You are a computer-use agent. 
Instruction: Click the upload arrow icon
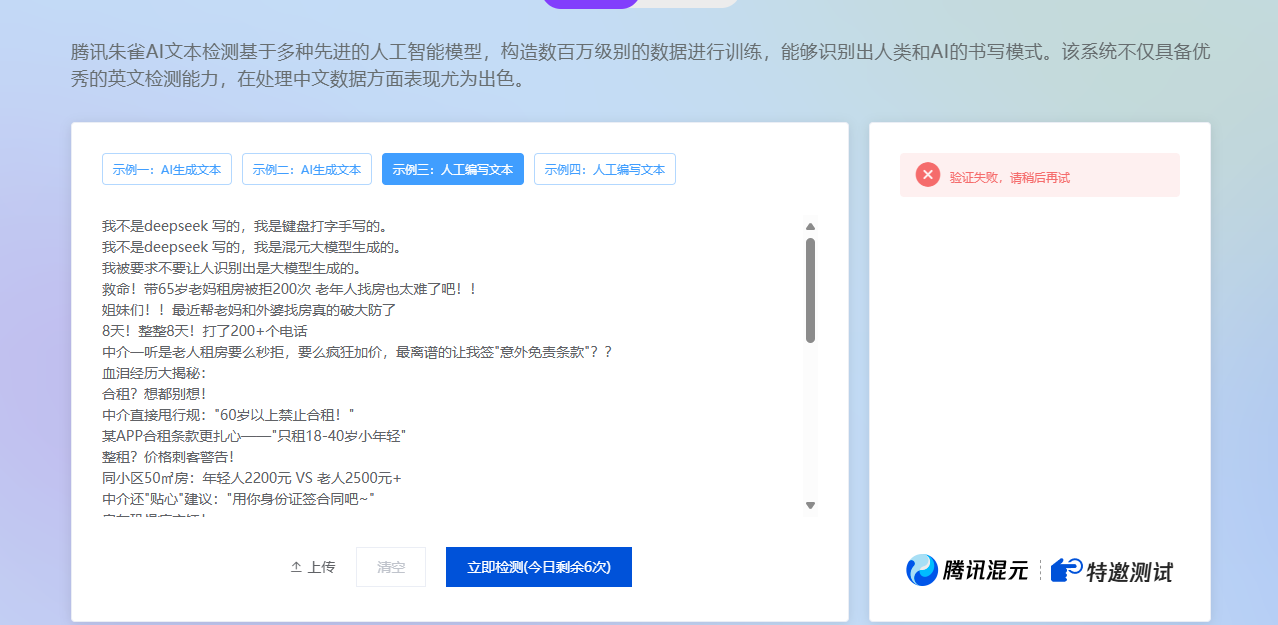click(x=296, y=567)
